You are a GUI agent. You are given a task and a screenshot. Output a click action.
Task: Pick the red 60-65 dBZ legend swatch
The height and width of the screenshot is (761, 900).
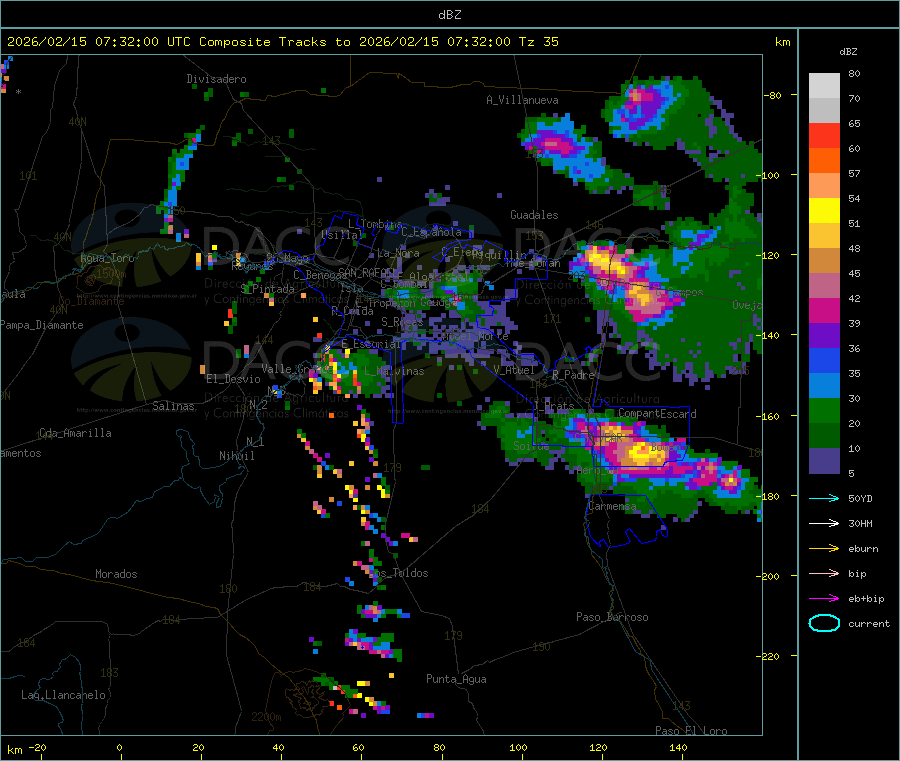[x=824, y=135]
